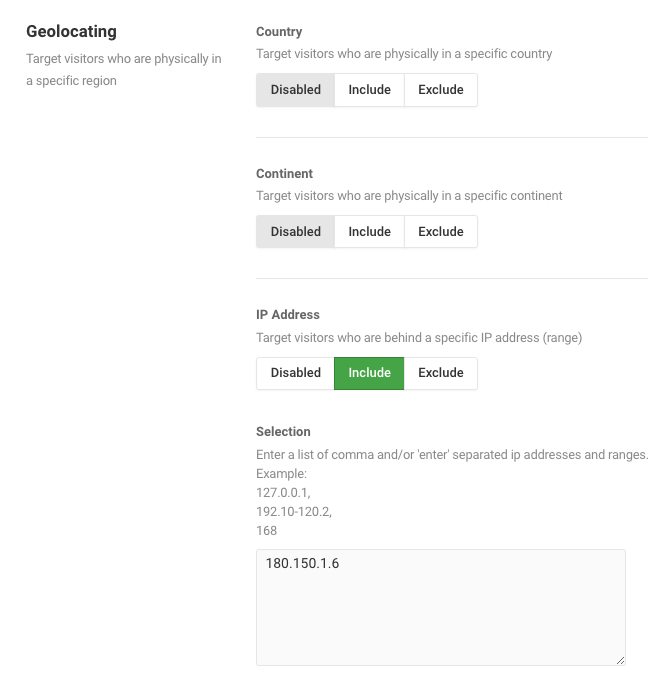Viewport: 648px width, 687px height.
Task: Grab the text area resize handle
Action: [620, 661]
